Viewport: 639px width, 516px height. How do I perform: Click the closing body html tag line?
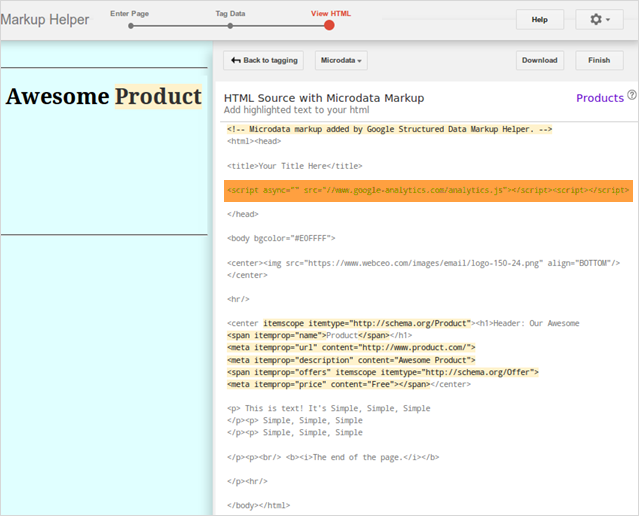258,505
